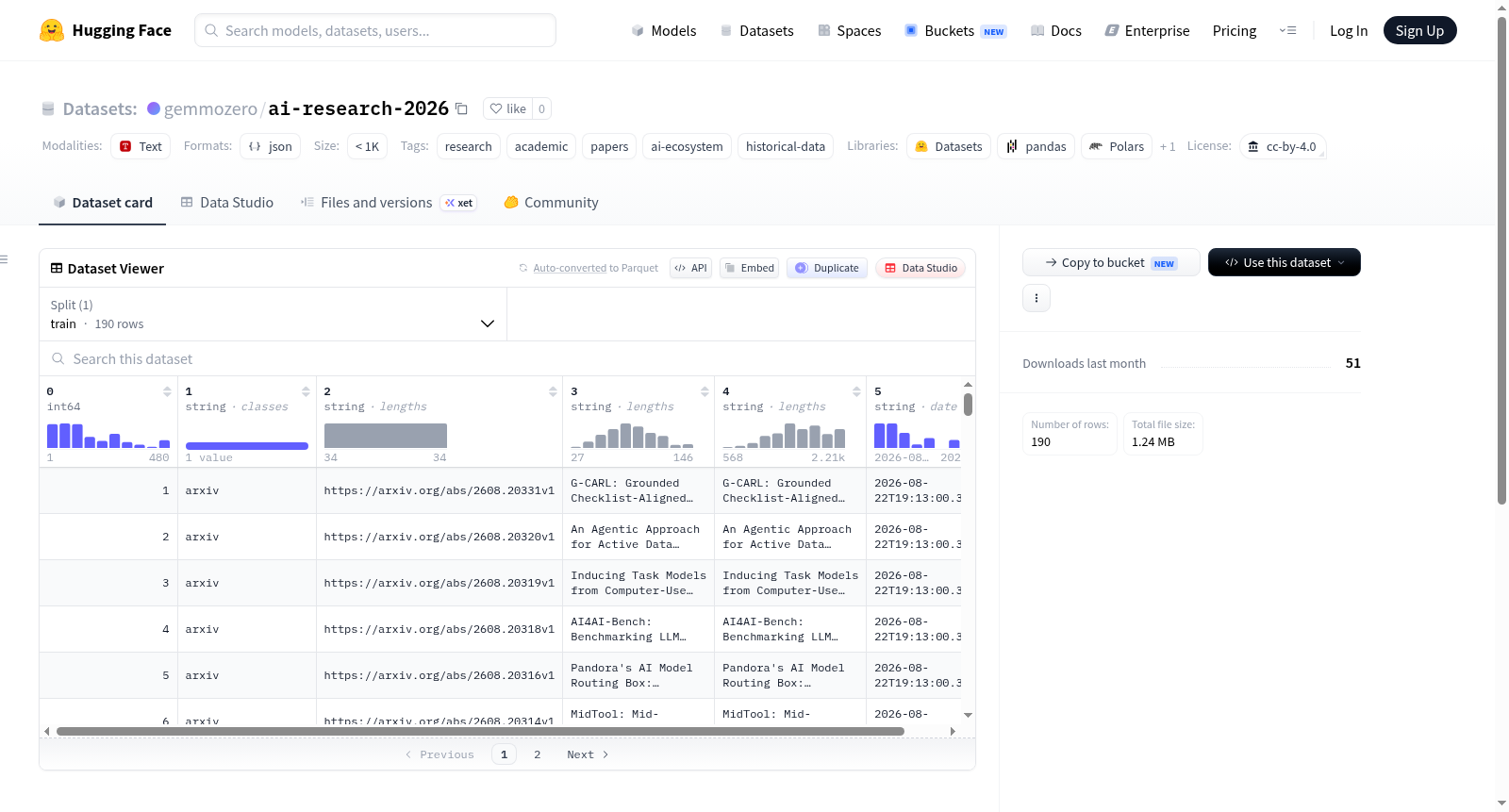Sort column 2 using its sort arrows
This screenshot has width=1509, height=812.
tap(553, 391)
